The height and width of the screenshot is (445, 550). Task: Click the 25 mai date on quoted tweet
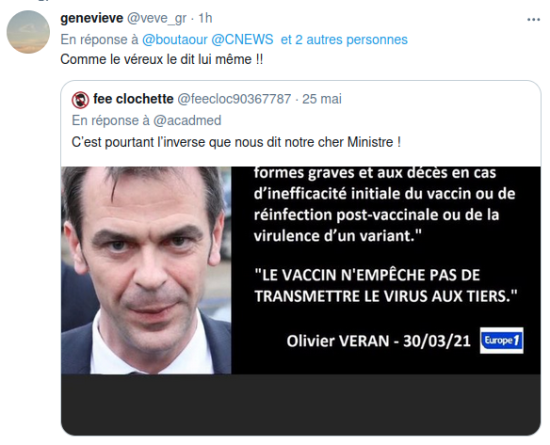(x=322, y=99)
